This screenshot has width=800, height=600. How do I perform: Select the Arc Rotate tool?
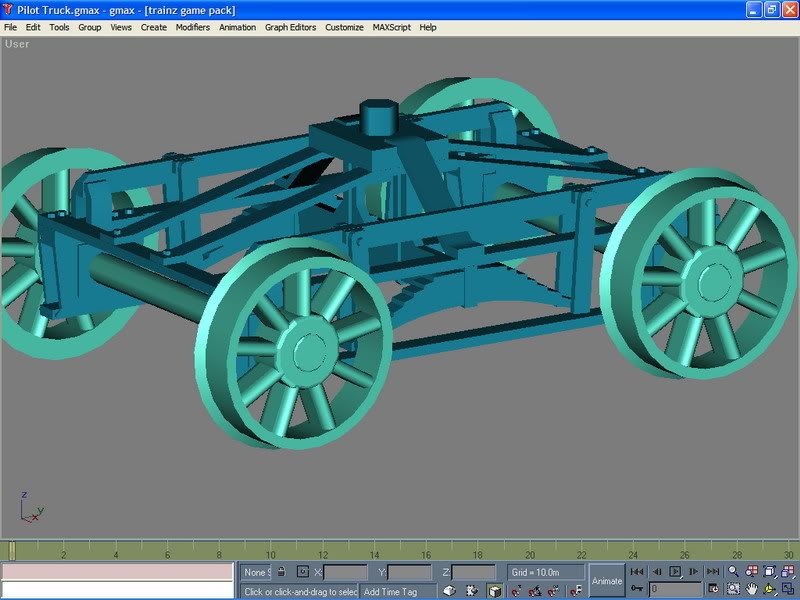tap(769, 589)
